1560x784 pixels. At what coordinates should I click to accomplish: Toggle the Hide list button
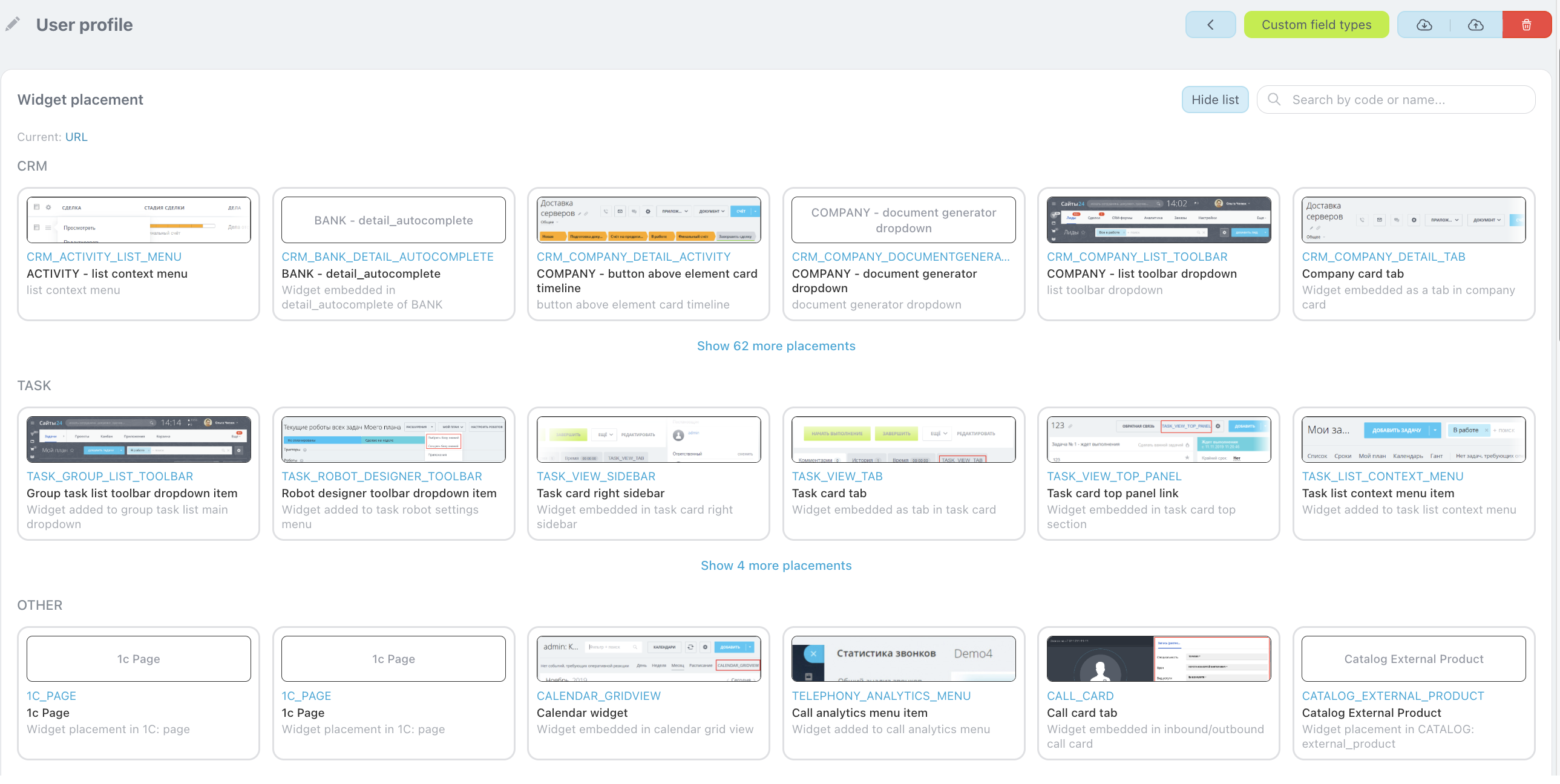1214,100
